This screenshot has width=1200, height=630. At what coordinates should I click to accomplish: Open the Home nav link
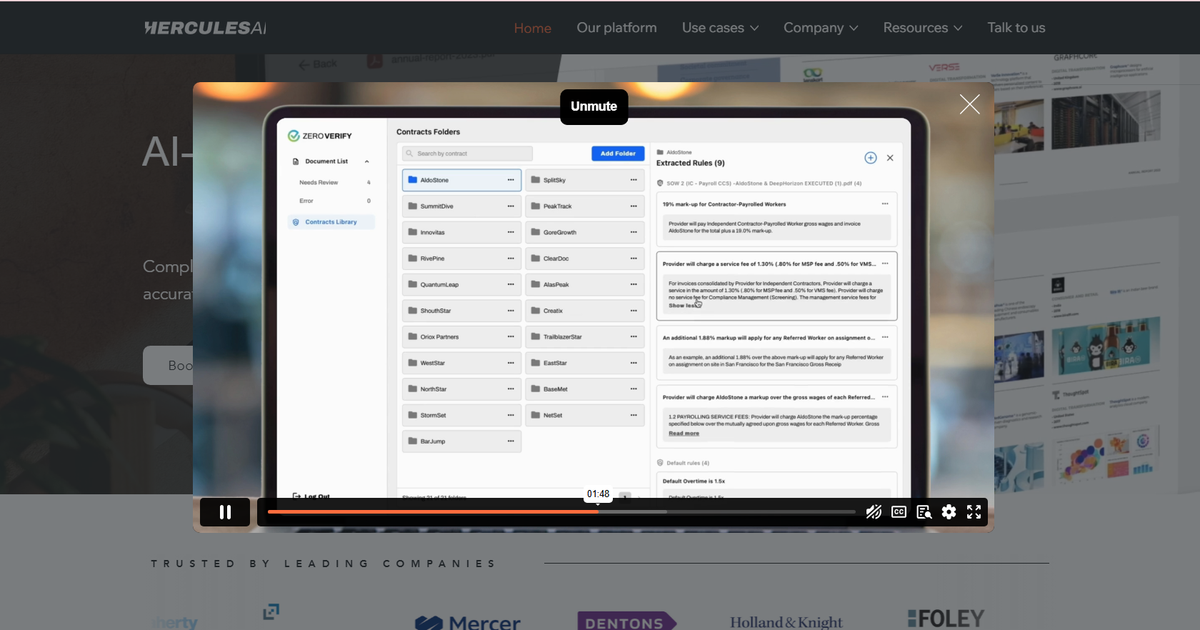(x=532, y=28)
